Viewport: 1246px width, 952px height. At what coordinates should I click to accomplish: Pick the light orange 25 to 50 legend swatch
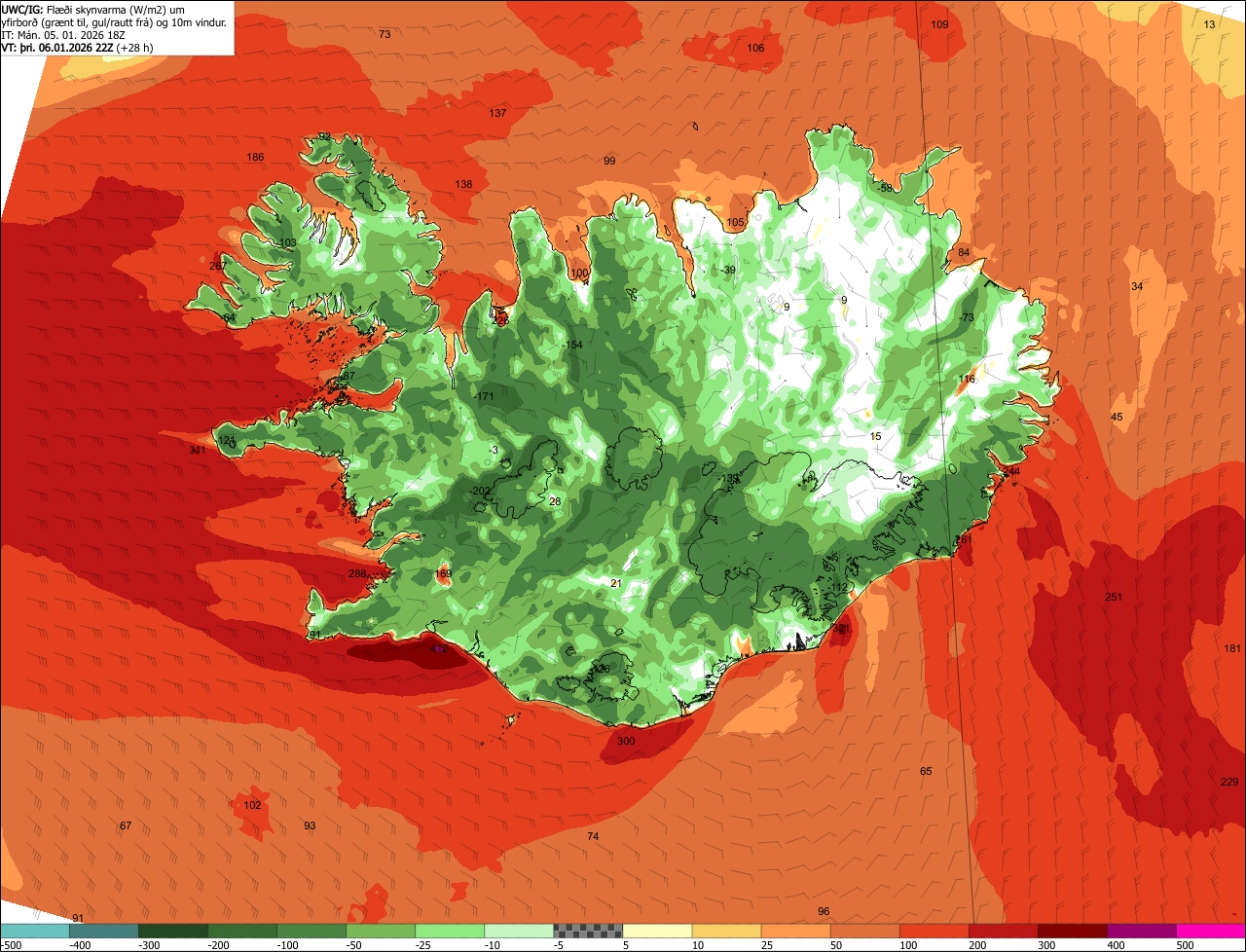pos(794,931)
